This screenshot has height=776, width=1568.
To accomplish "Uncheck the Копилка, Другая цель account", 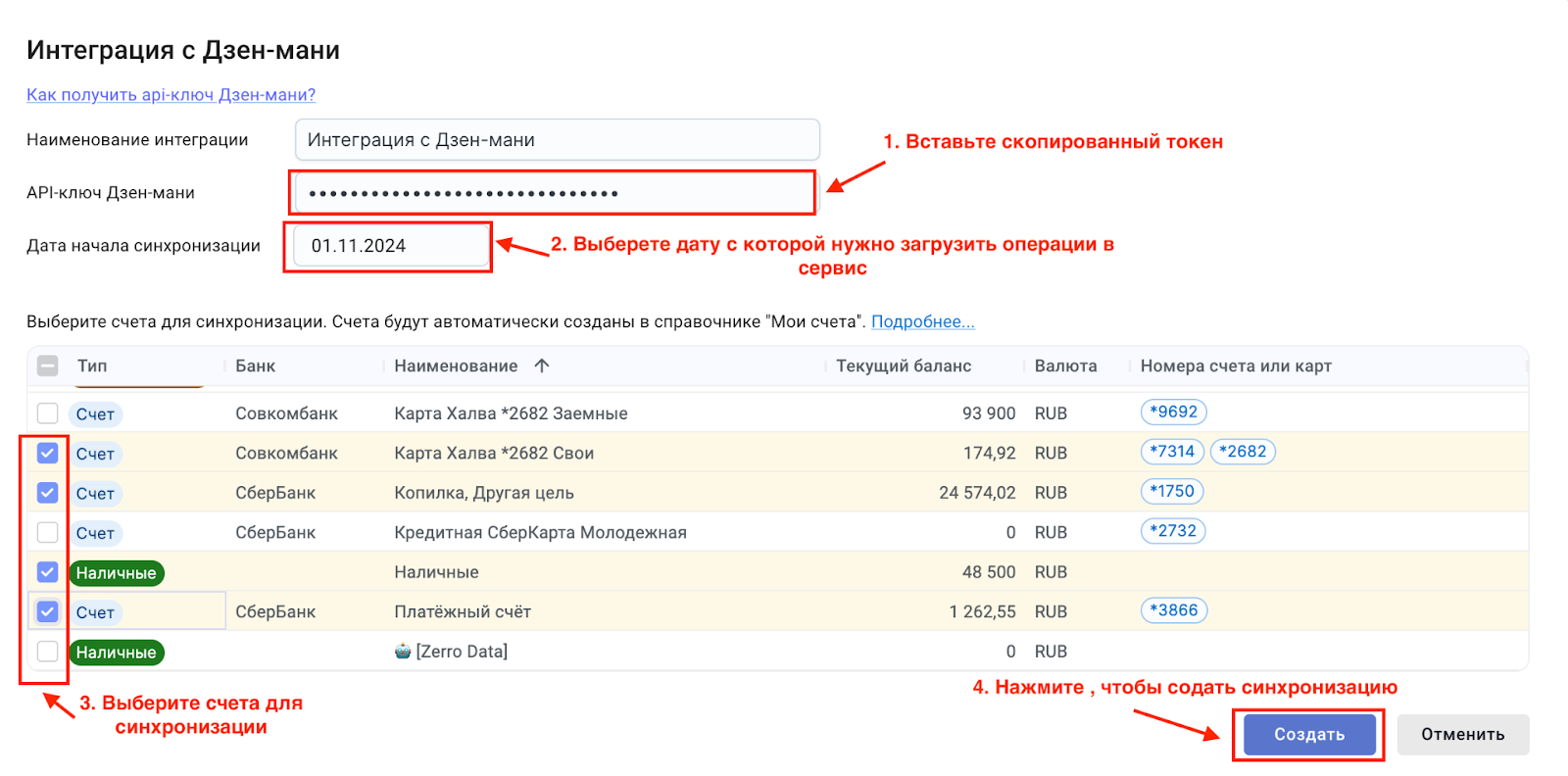I will coord(47,493).
